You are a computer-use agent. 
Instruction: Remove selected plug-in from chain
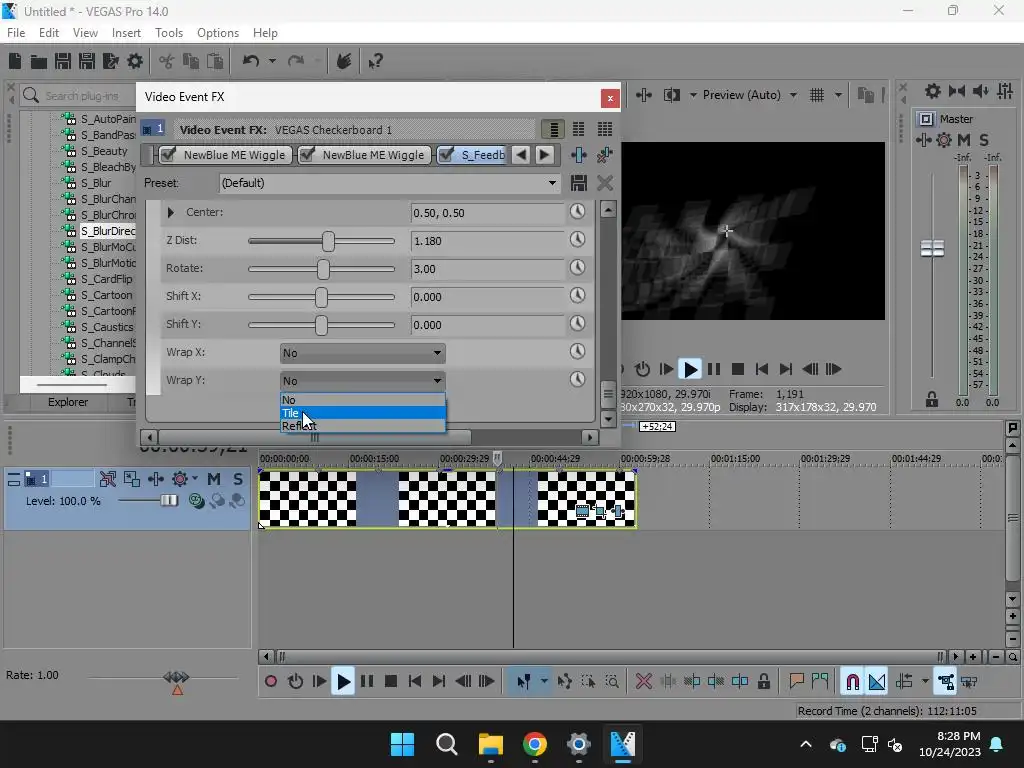click(605, 155)
